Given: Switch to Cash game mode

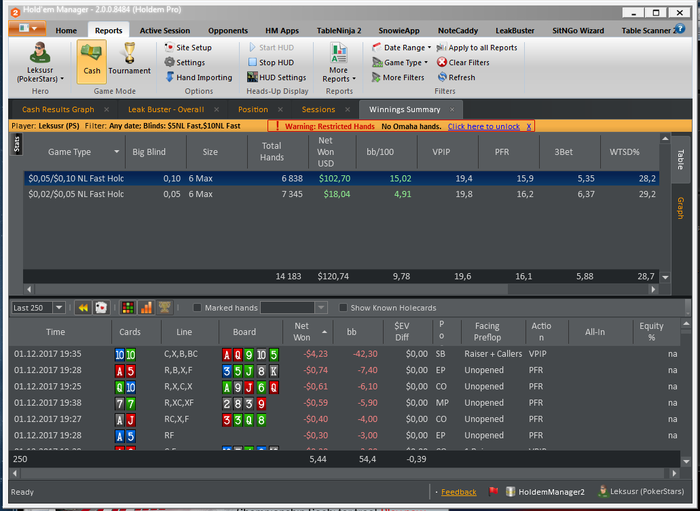Looking at the screenshot, I should pos(92,62).
